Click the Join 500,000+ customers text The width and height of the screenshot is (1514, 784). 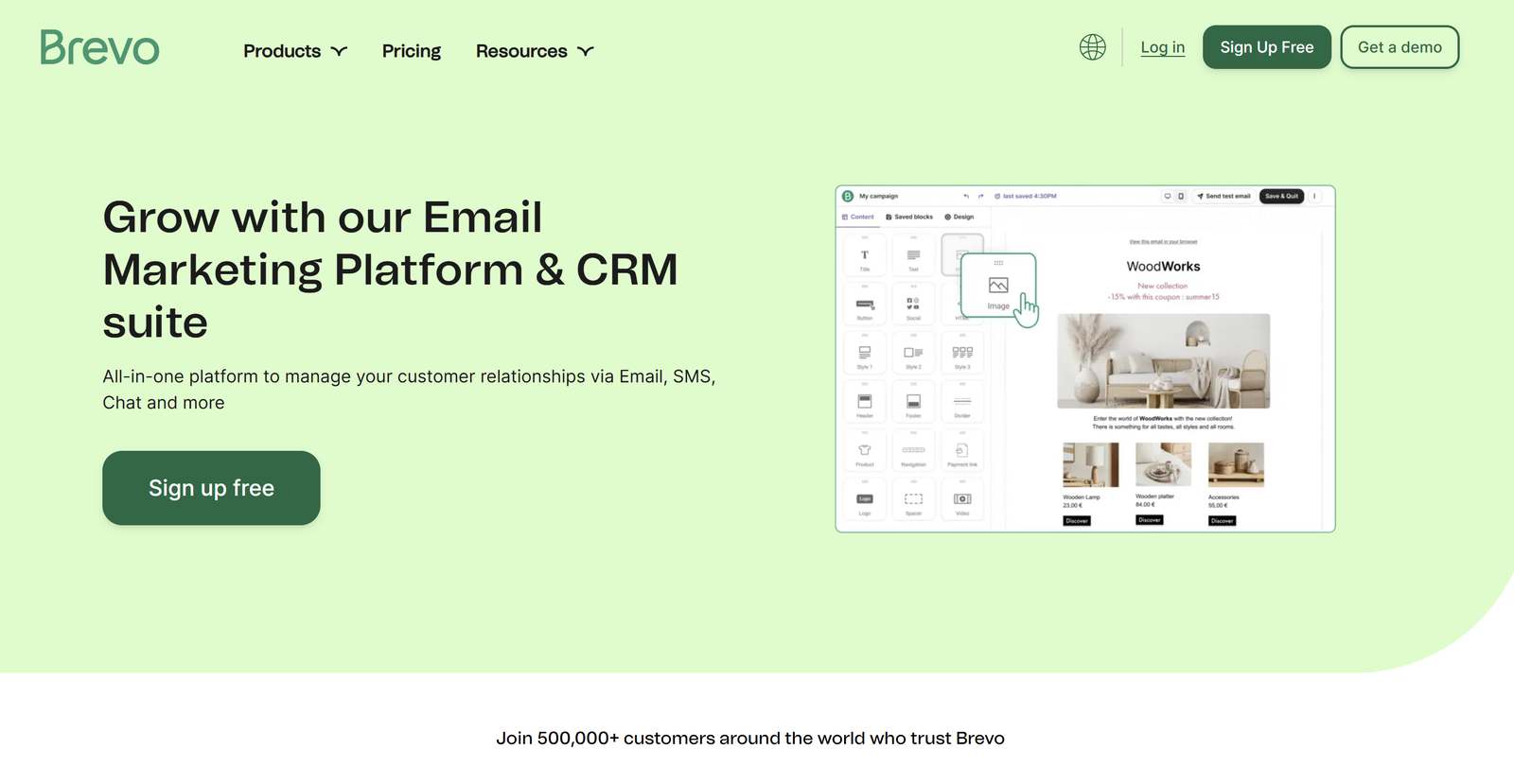750,739
